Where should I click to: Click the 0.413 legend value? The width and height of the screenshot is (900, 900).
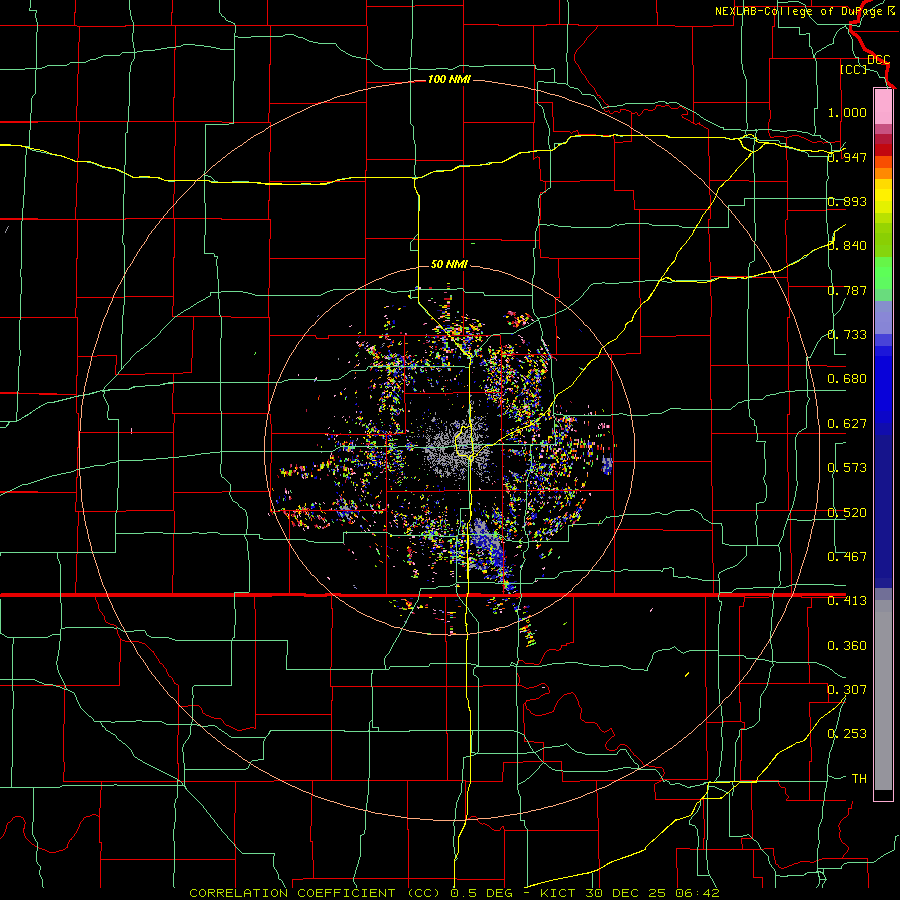(x=847, y=601)
